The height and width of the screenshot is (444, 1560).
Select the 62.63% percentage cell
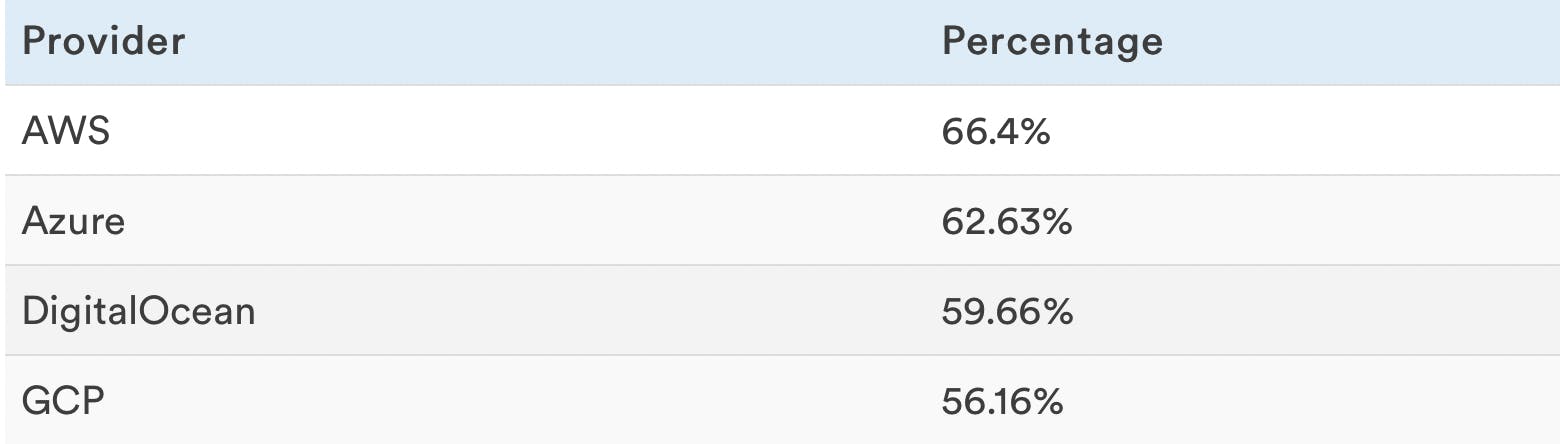1006,221
